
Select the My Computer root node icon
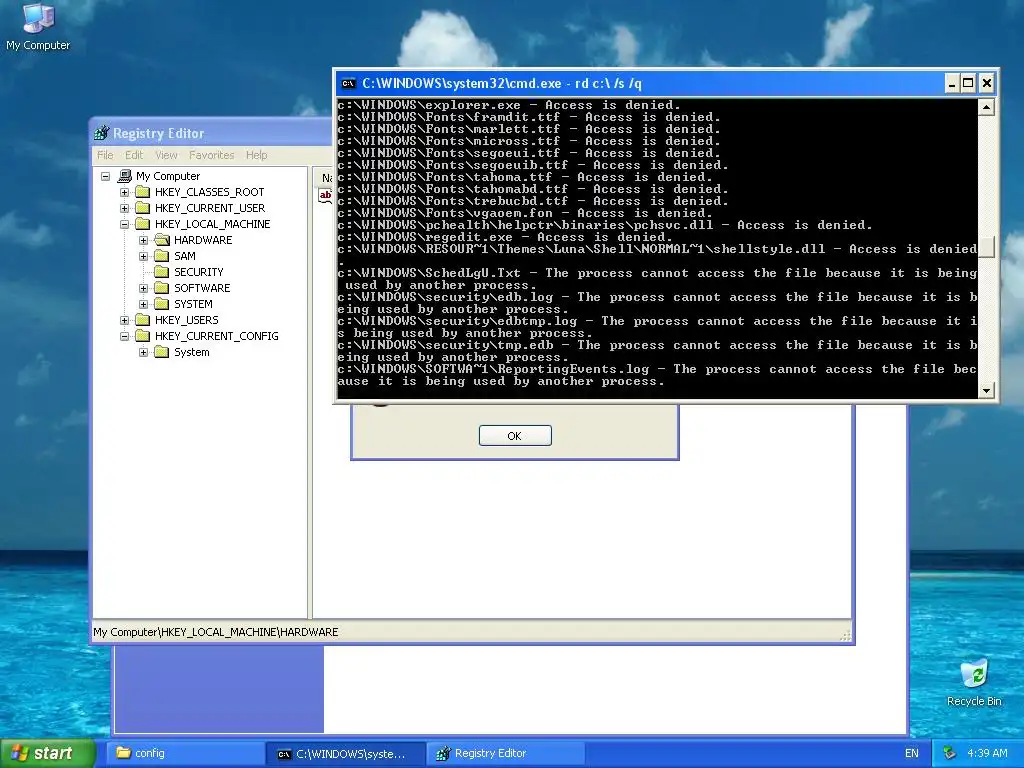click(x=125, y=176)
